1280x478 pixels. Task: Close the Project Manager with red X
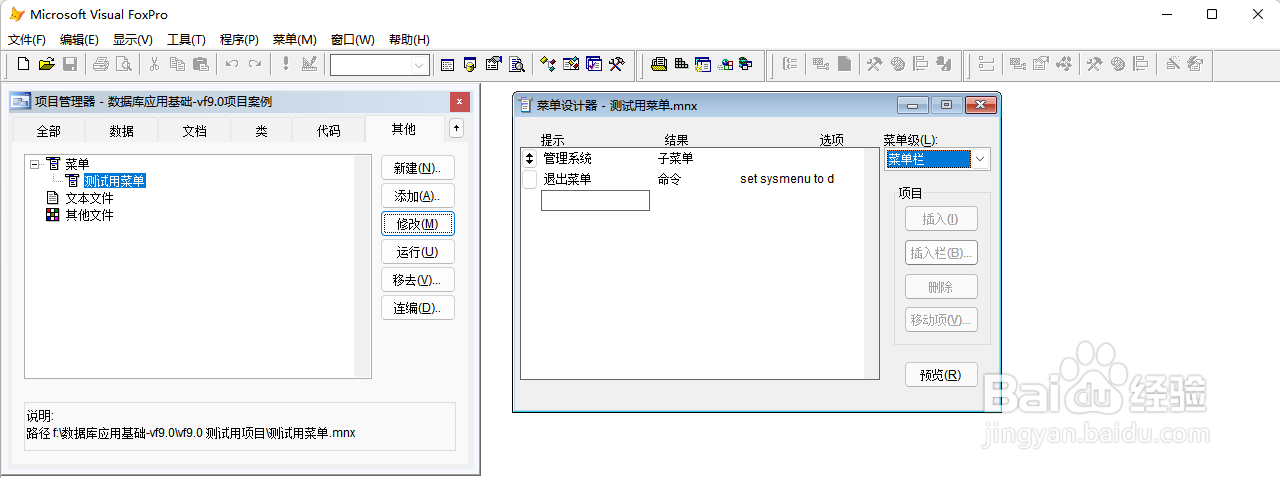pos(459,101)
